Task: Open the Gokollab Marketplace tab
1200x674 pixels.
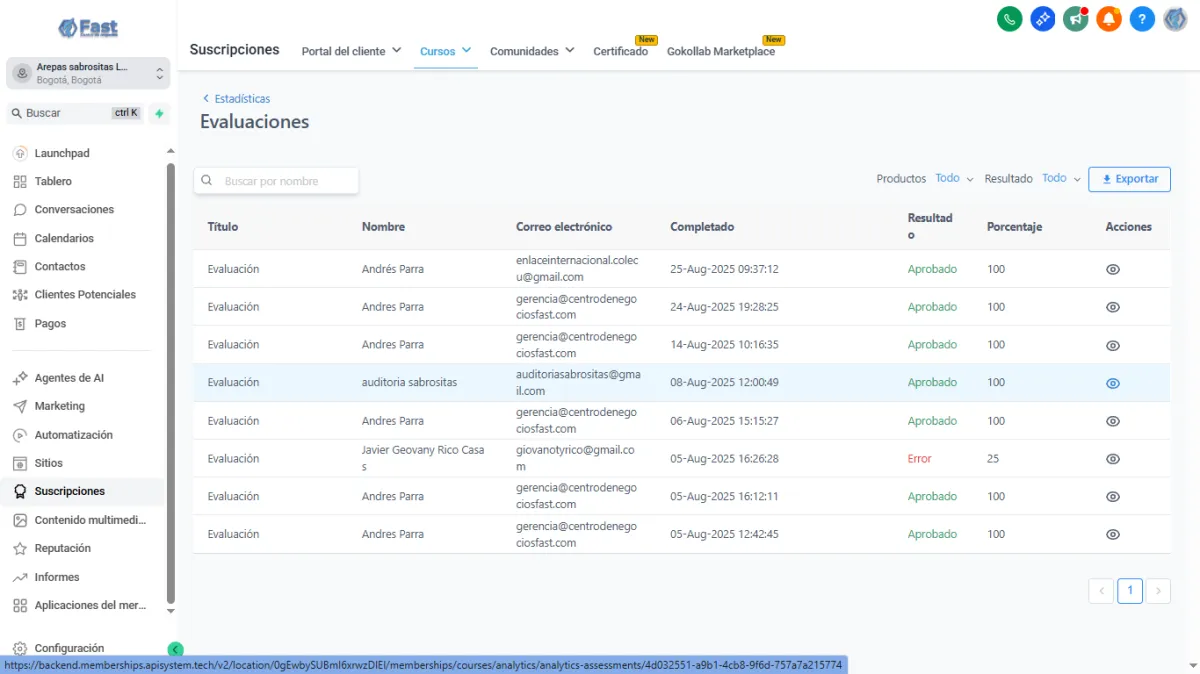Action: (x=721, y=51)
